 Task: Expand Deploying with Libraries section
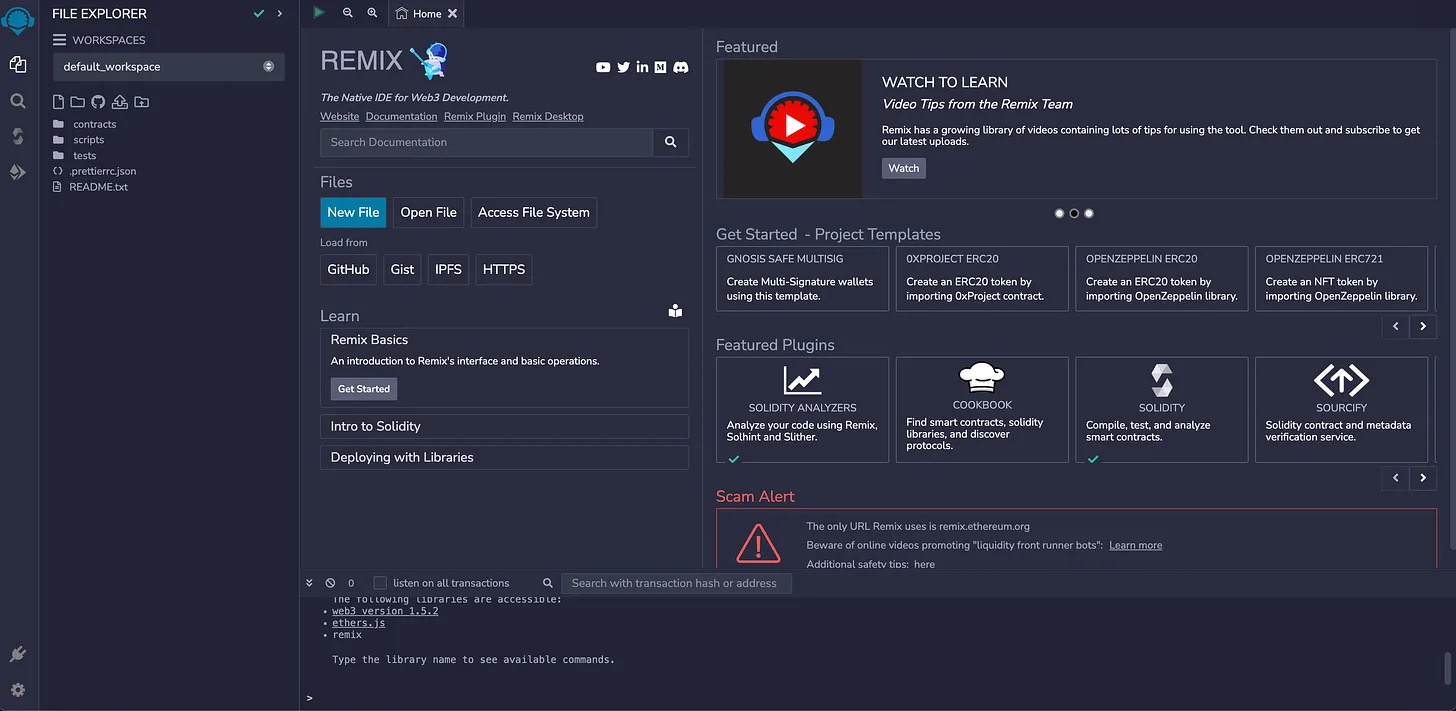[x=504, y=457]
